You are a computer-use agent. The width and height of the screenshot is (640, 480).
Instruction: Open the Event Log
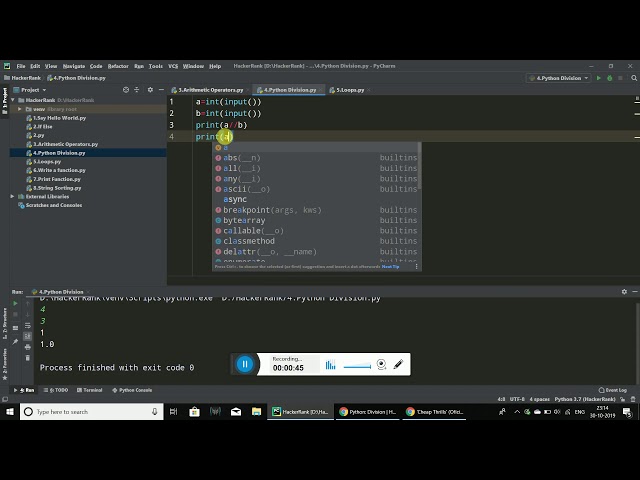pyautogui.click(x=612, y=390)
